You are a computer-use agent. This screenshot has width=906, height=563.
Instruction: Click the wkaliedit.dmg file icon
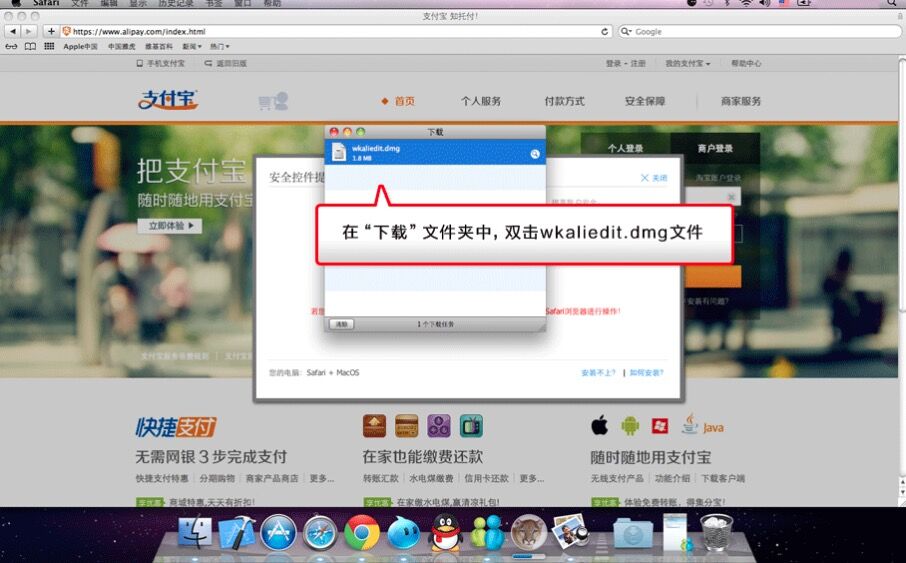click(339, 152)
